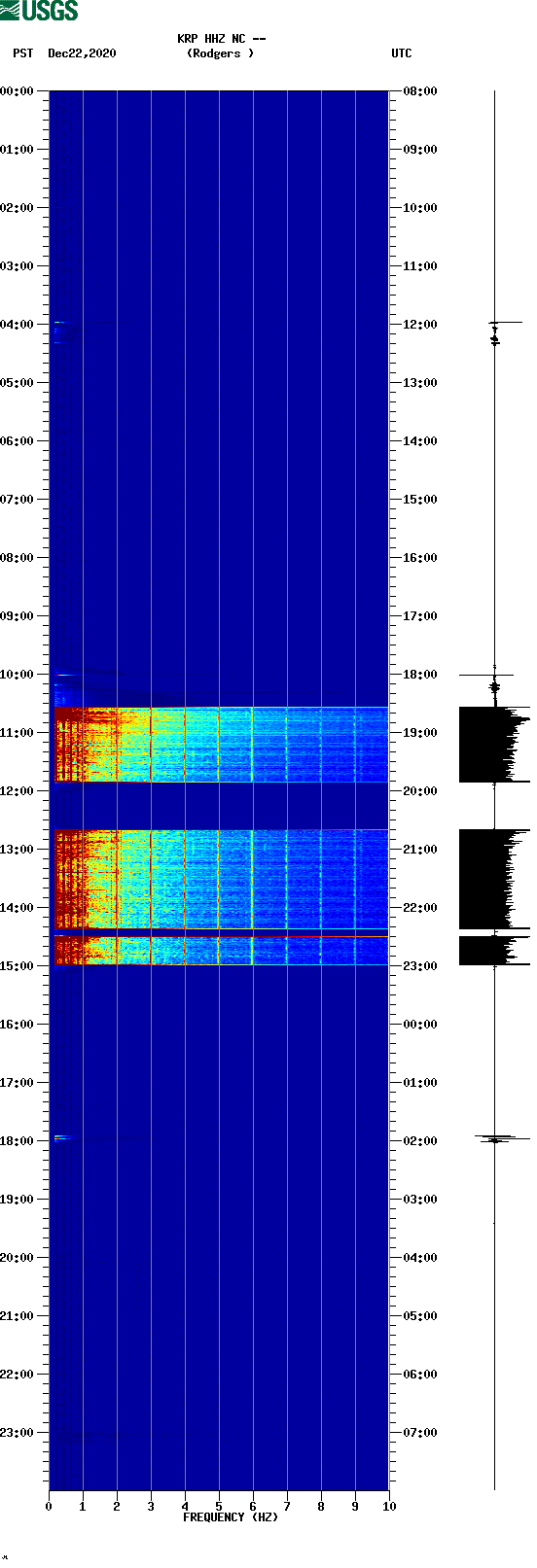Click the 10 Hz frequency tick label
Screen dimensions: 537x1568
point(389,1507)
